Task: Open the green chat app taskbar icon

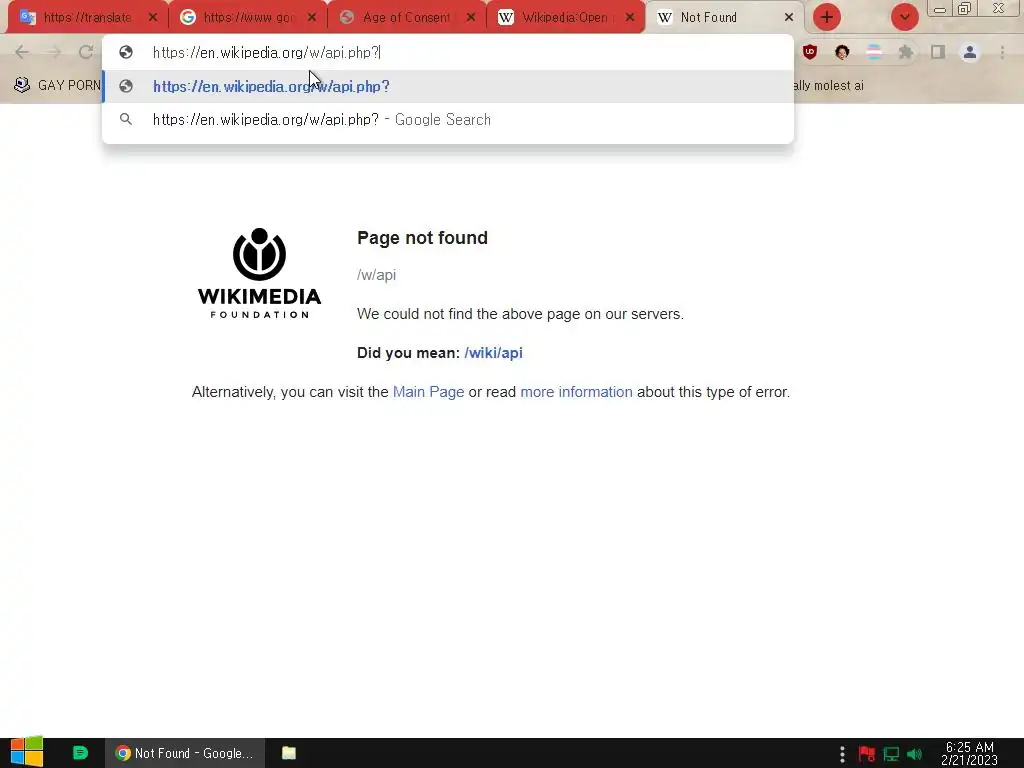Action: click(x=80, y=753)
